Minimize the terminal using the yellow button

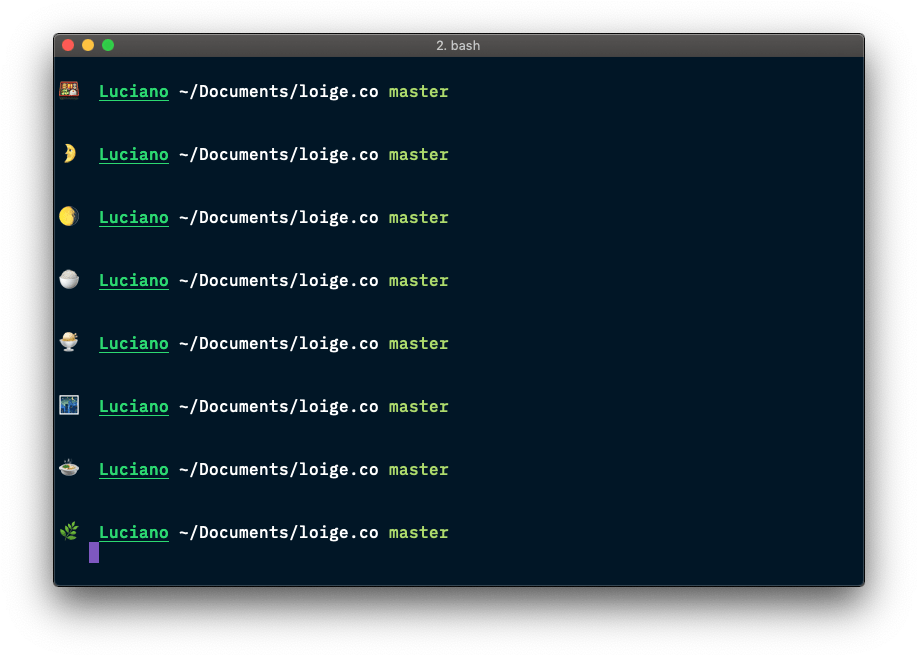pyautogui.click(x=88, y=45)
